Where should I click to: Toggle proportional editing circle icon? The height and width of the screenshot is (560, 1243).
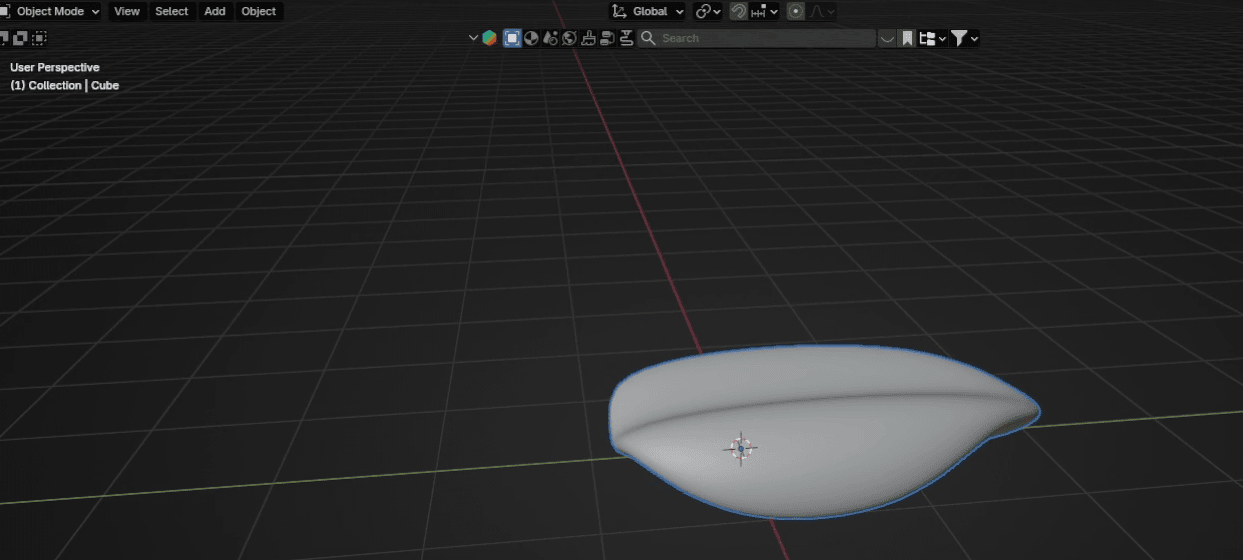(796, 11)
